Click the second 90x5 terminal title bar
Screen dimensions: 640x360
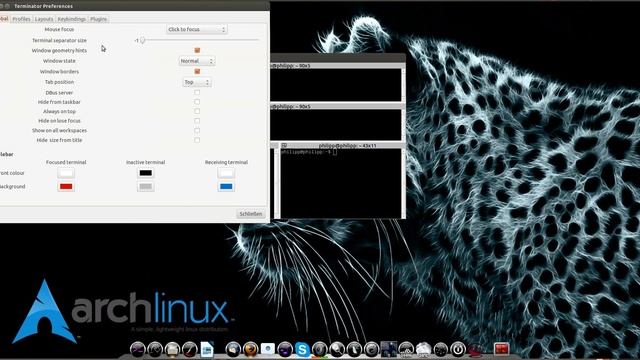tap(337, 106)
